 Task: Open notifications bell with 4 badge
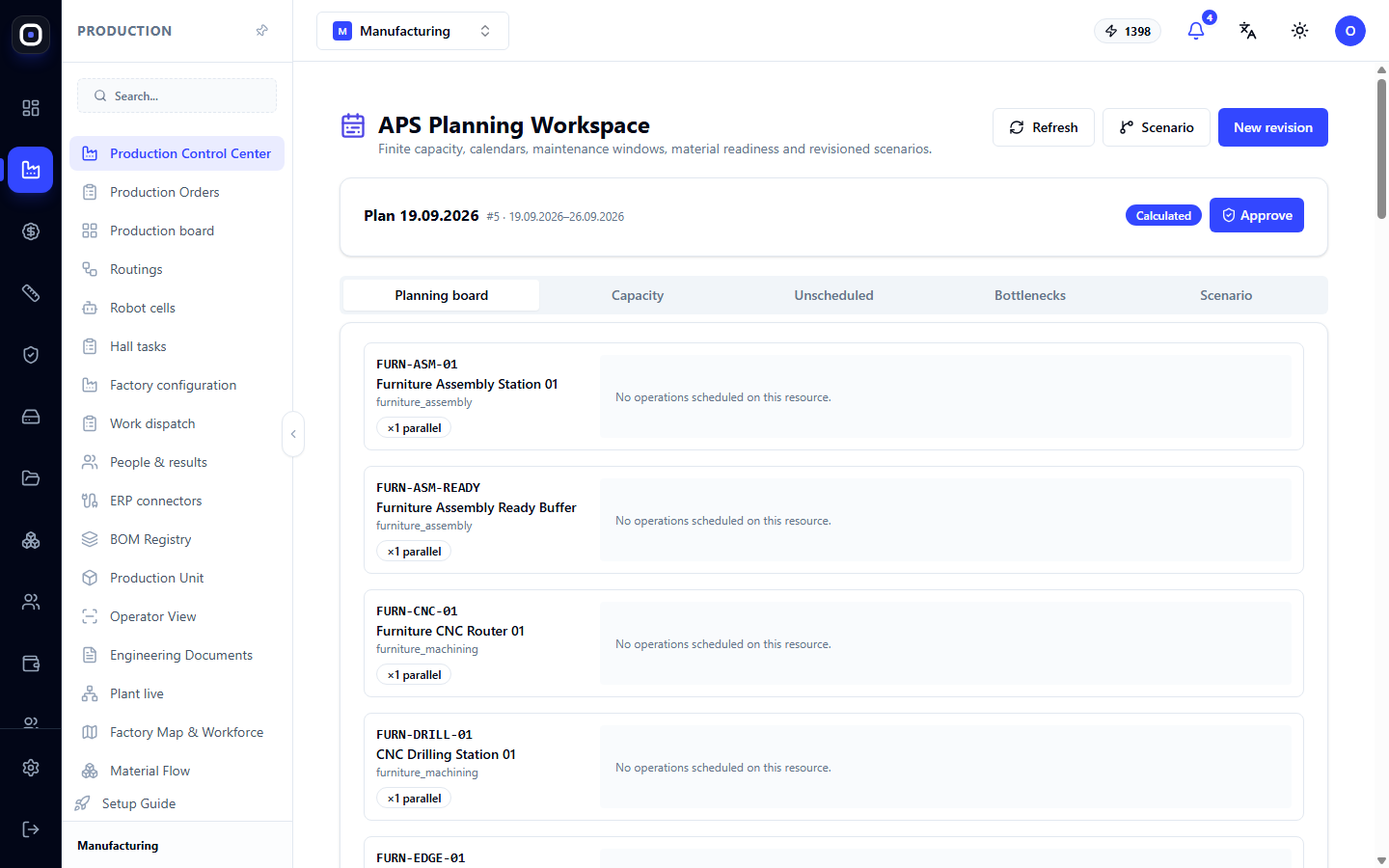tap(1196, 31)
